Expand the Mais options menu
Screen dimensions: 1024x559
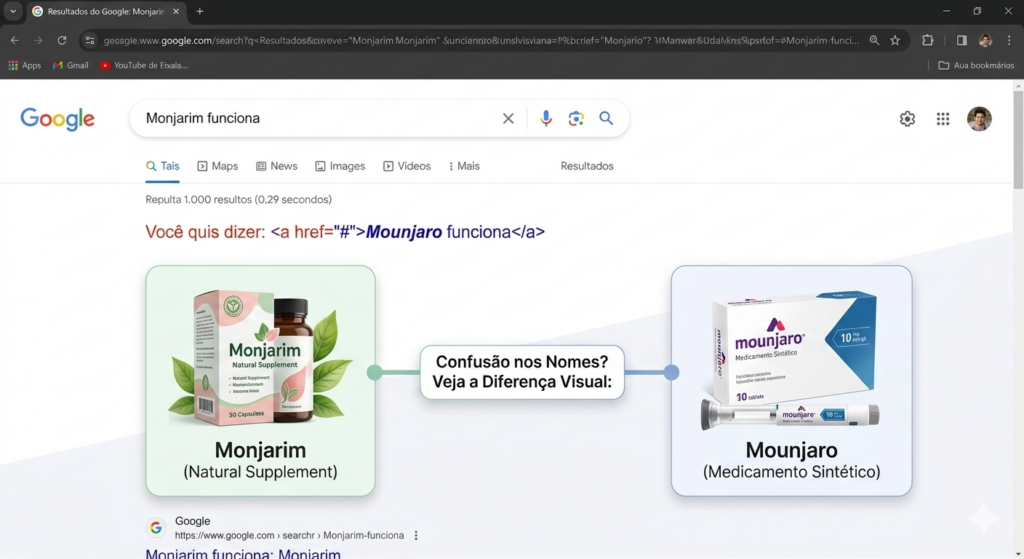(x=464, y=166)
